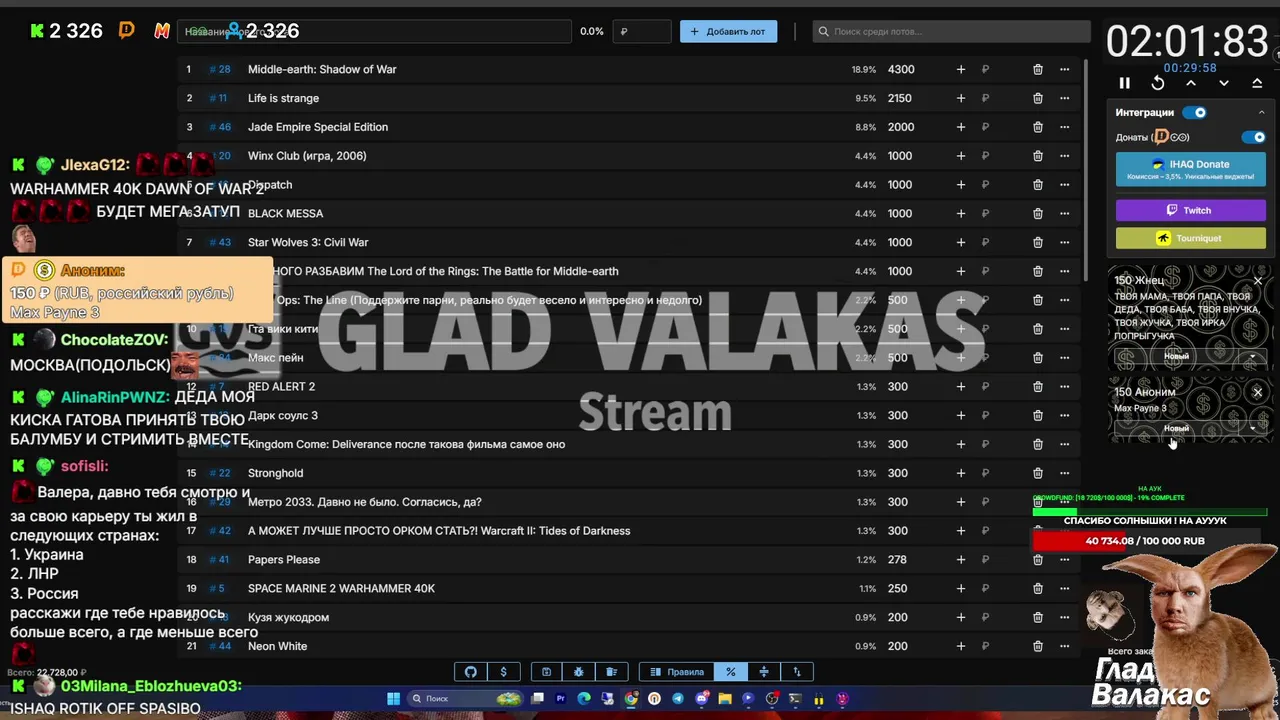This screenshot has width=1280, height=720.
Task: Open the Правила rules tab
Action: coord(677,672)
